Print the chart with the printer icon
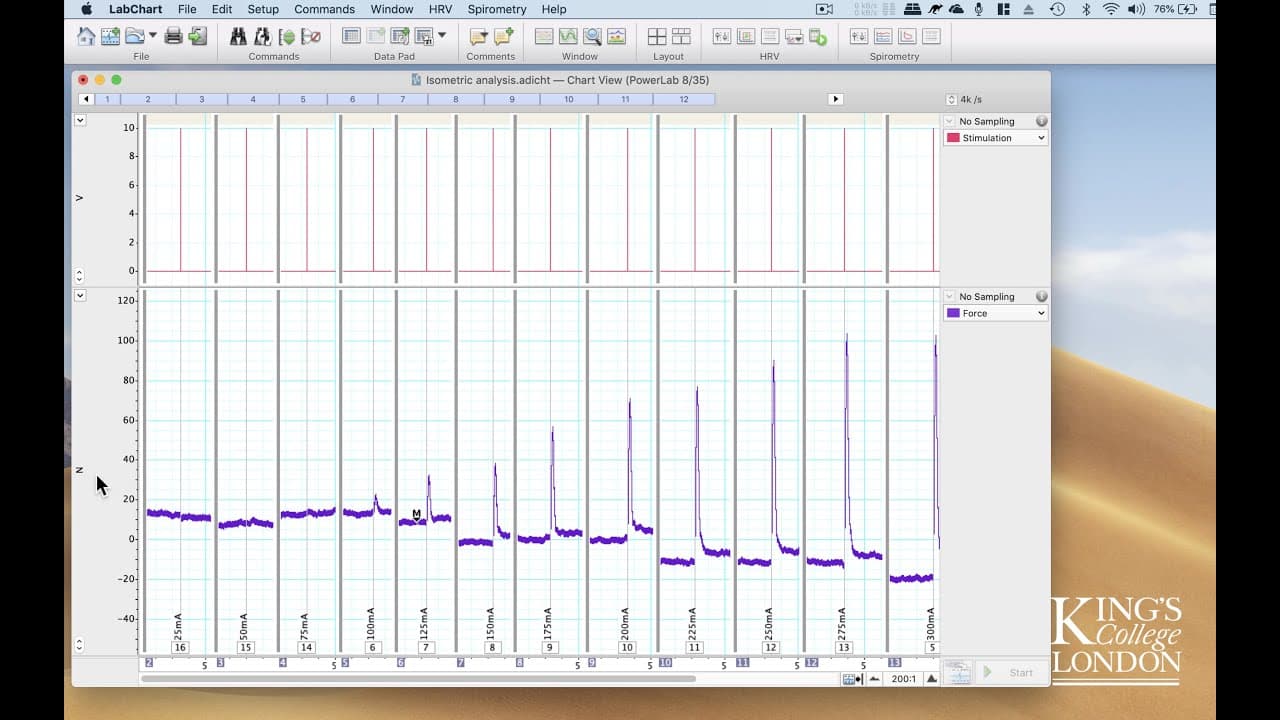1280x720 pixels. click(x=173, y=37)
